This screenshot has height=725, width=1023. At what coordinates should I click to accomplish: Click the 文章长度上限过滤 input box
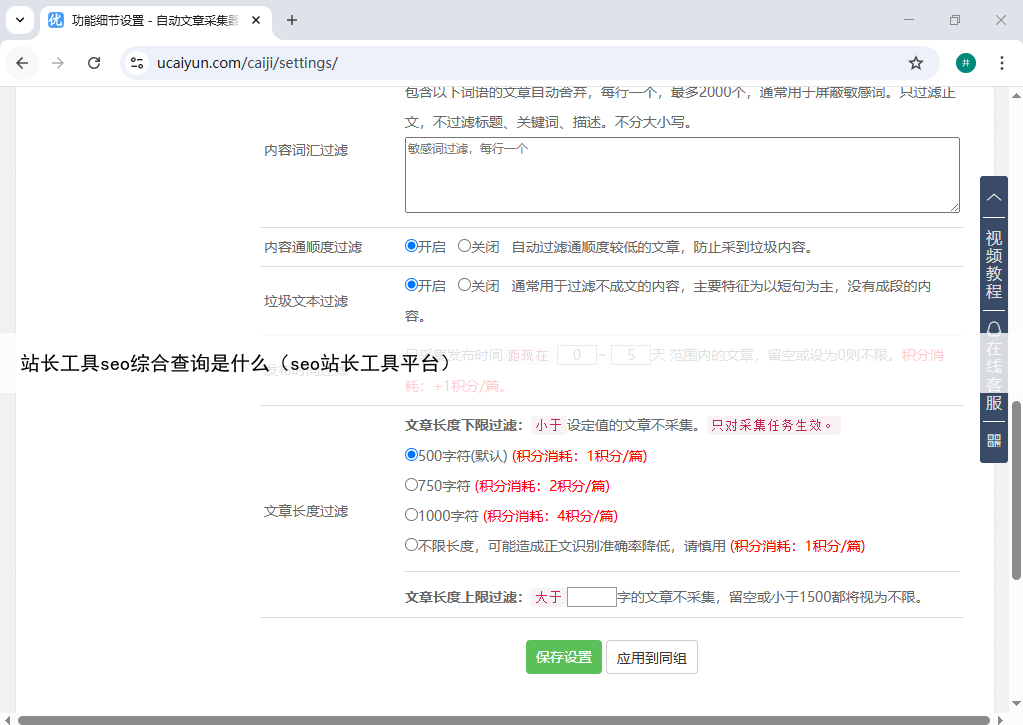(x=591, y=597)
